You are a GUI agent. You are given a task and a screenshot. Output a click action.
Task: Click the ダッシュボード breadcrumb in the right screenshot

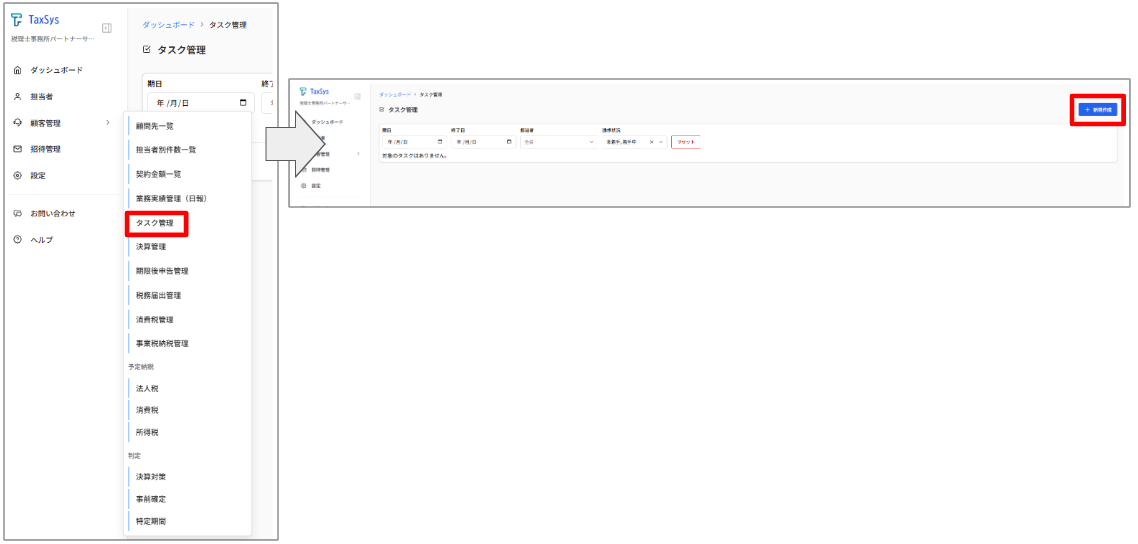(x=395, y=95)
